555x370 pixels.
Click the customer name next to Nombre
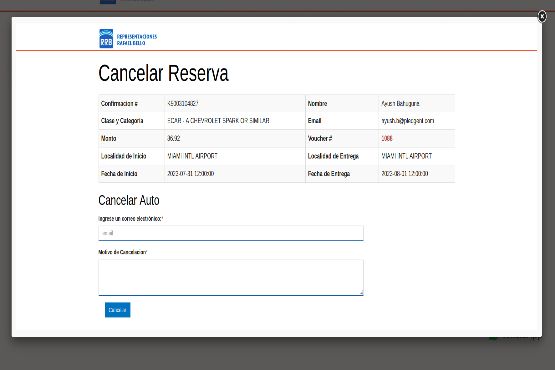click(400, 103)
